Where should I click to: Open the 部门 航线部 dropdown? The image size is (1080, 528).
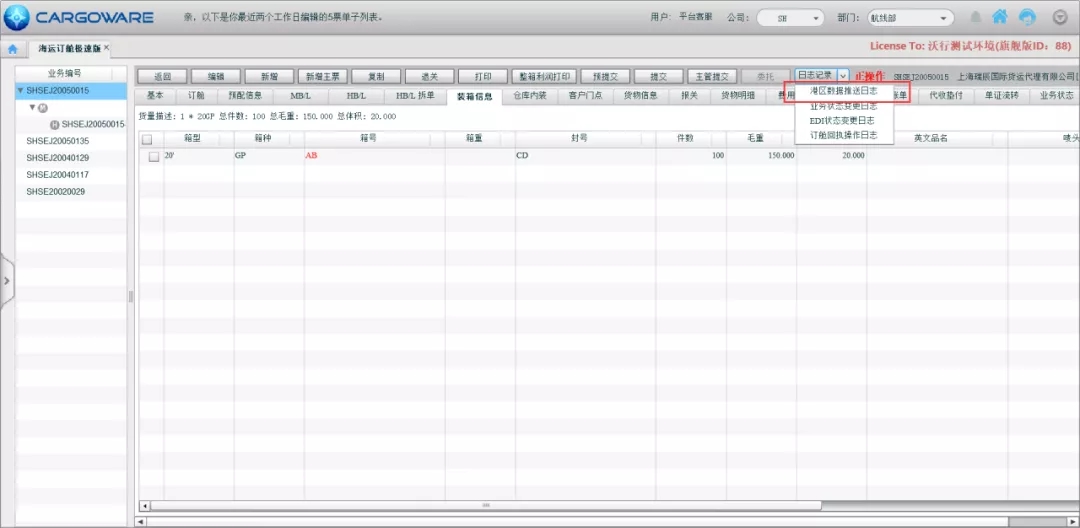910,18
